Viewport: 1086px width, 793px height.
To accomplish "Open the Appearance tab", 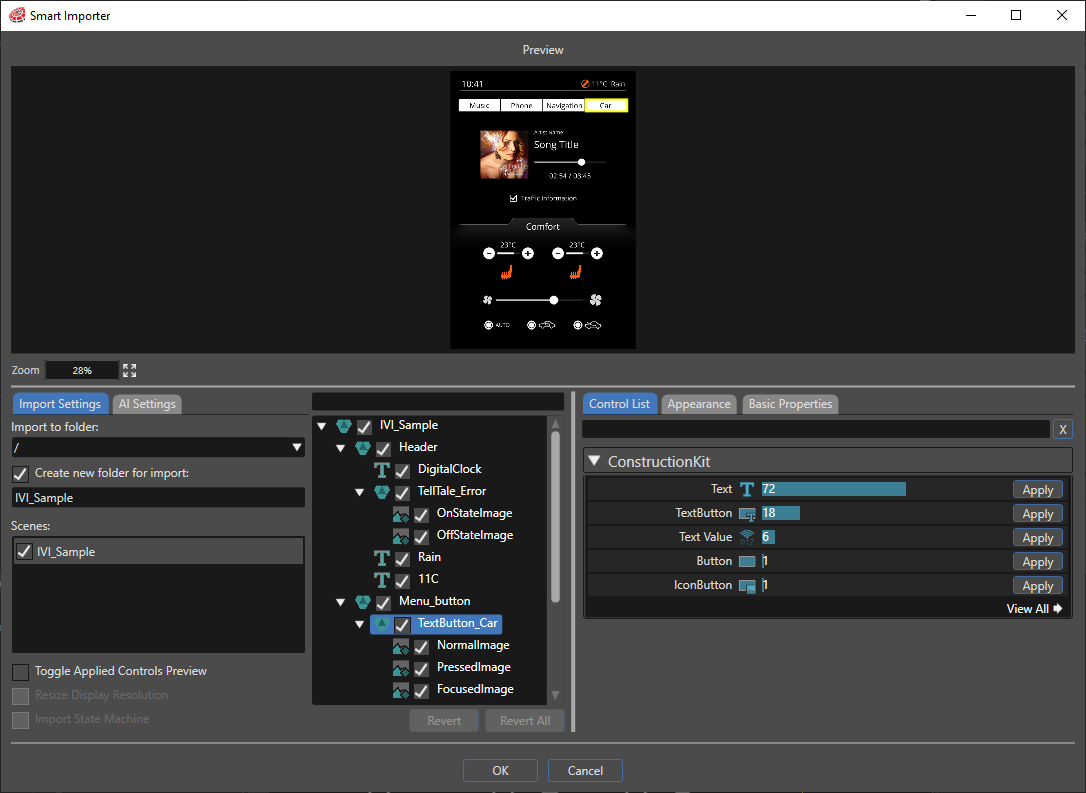I will (699, 404).
